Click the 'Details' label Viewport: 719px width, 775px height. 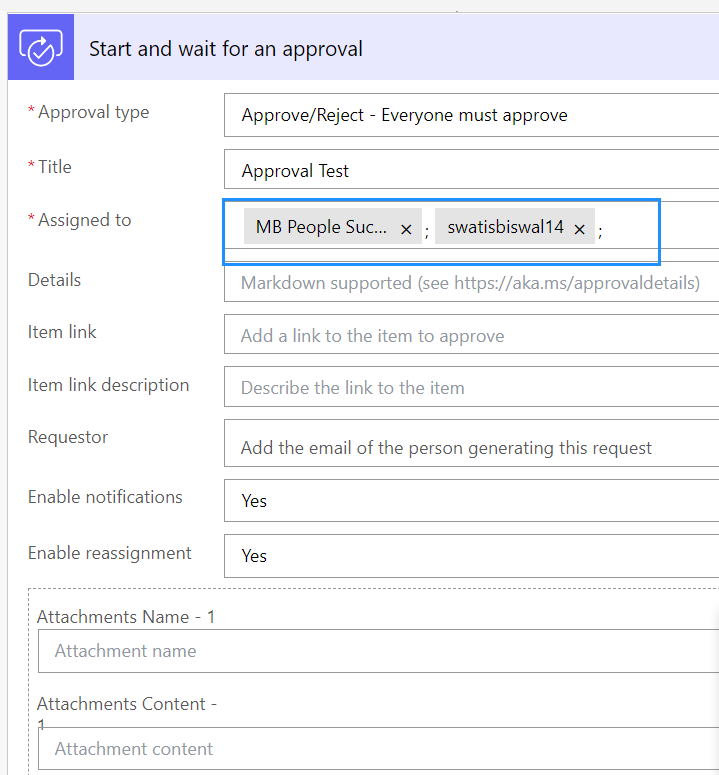click(x=54, y=280)
